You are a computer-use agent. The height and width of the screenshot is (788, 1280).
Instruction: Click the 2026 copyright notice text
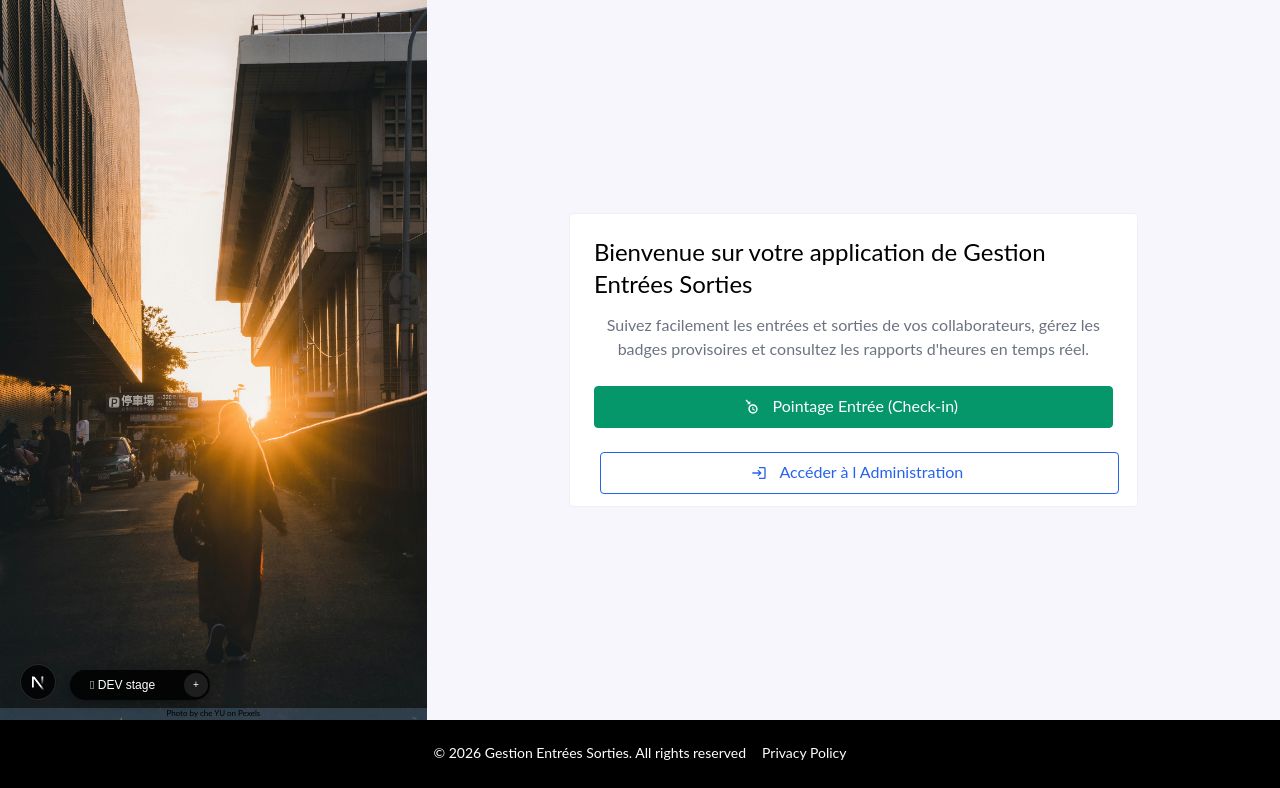pos(532,754)
